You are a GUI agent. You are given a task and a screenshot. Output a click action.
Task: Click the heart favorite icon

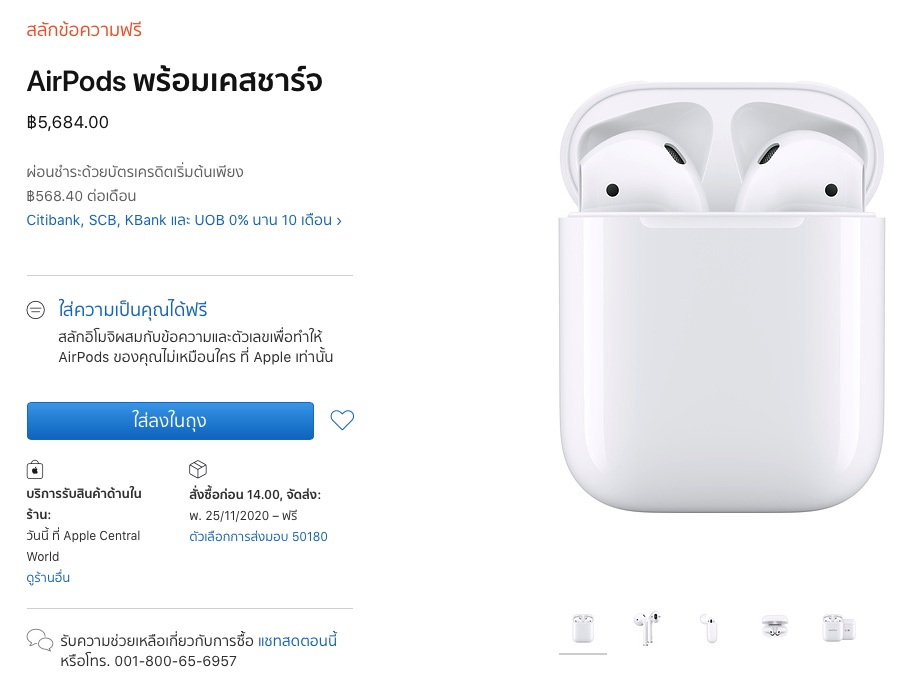(x=342, y=420)
